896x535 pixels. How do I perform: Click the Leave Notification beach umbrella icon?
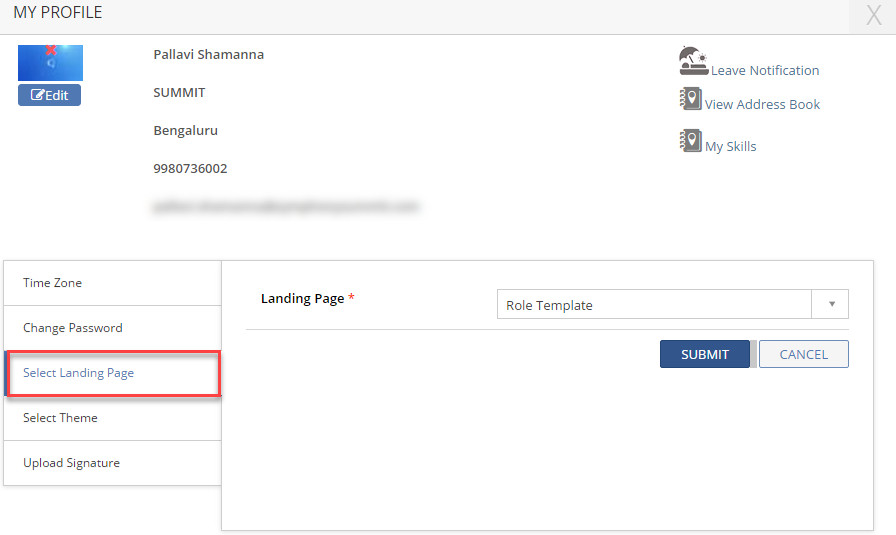[693, 61]
